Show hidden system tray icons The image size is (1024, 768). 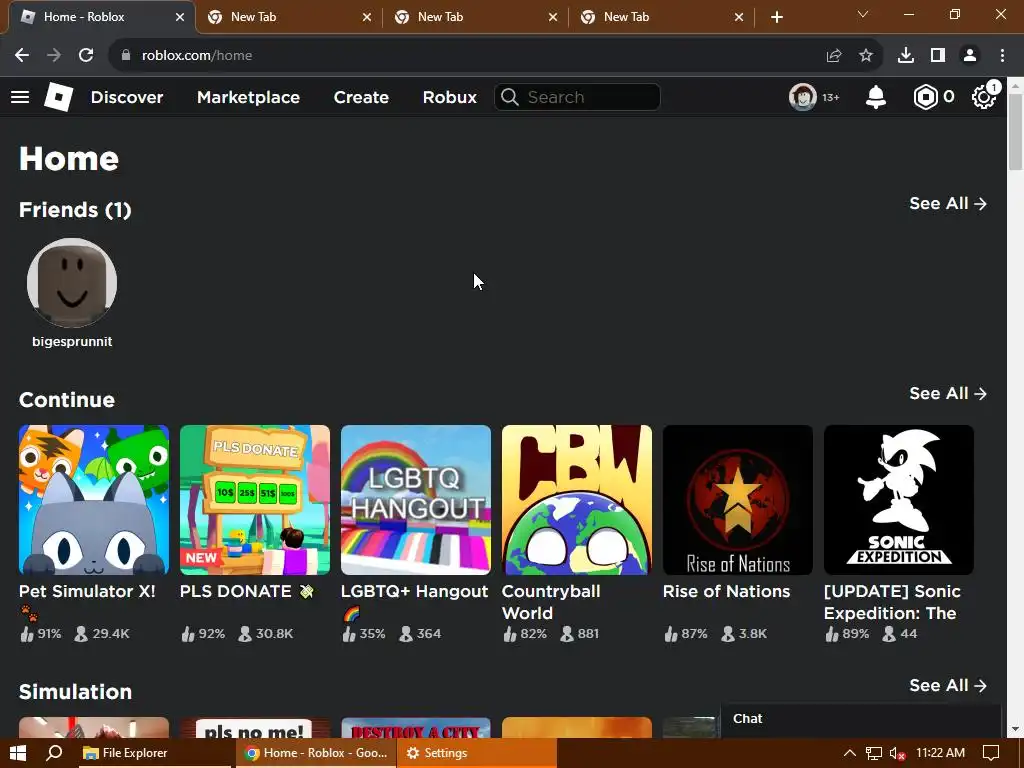[850, 753]
